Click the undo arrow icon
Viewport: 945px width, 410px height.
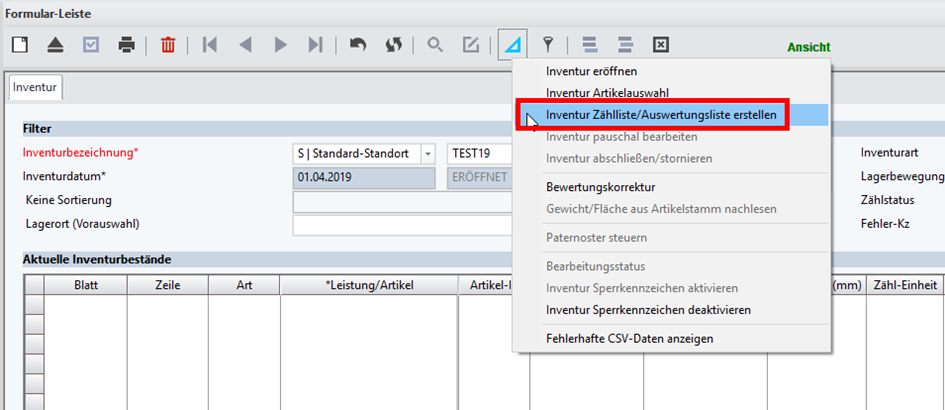coord(357,45)
